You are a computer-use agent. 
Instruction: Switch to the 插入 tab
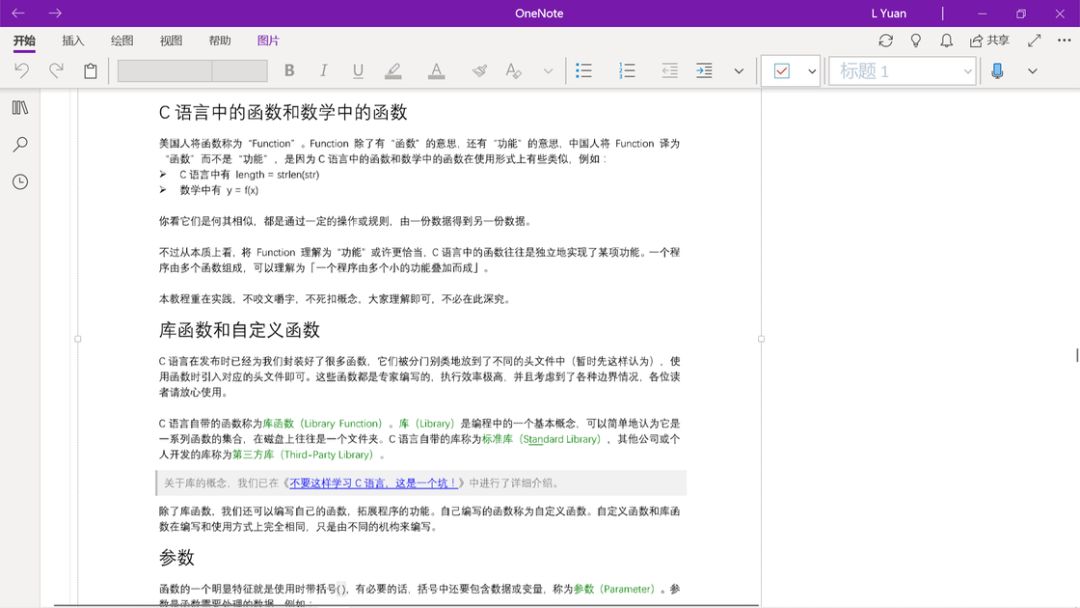[x=73, y=41]
